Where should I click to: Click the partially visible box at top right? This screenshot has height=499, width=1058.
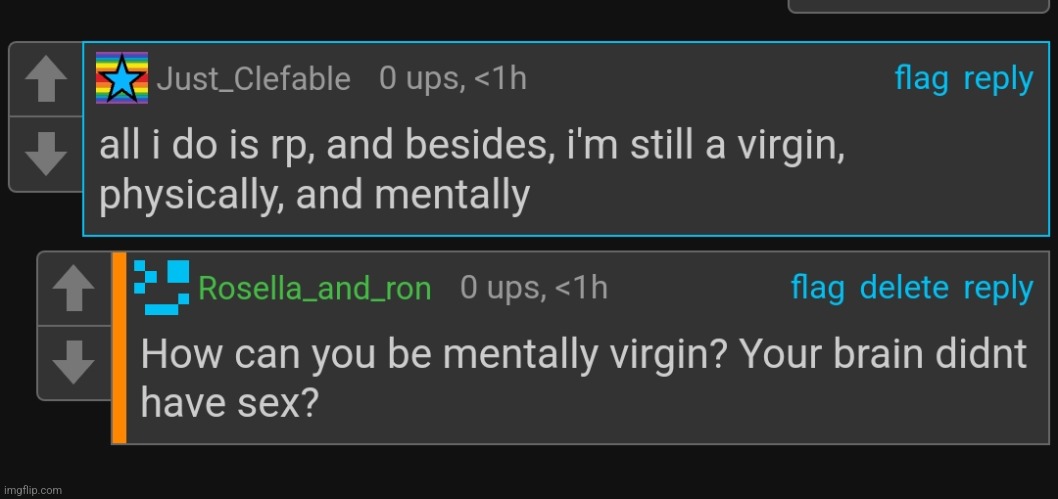[x=919, y=6]
